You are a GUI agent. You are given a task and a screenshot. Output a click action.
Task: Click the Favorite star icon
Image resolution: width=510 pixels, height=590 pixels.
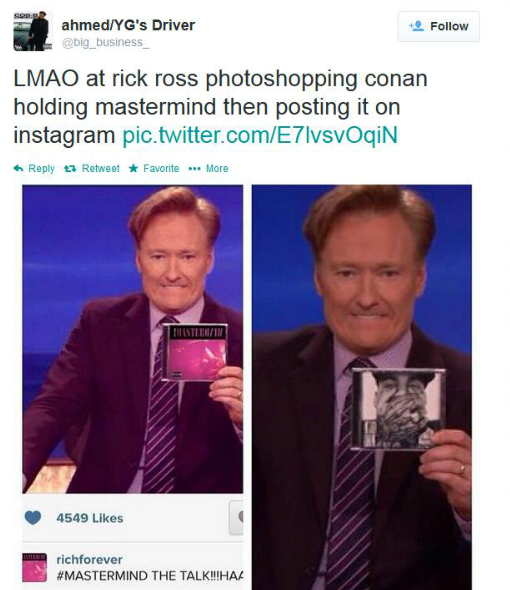tap(133, 168)
